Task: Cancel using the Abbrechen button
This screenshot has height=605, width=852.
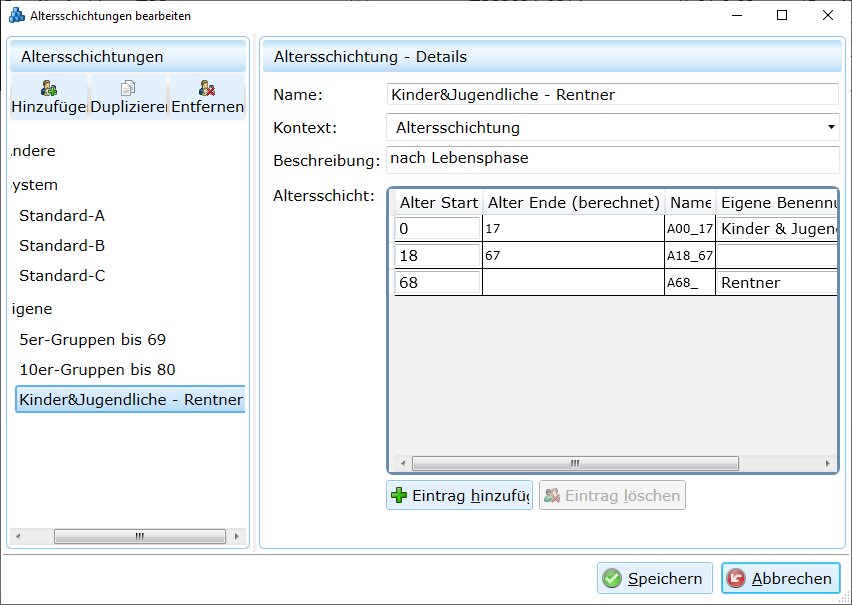Action: (780, 578)
